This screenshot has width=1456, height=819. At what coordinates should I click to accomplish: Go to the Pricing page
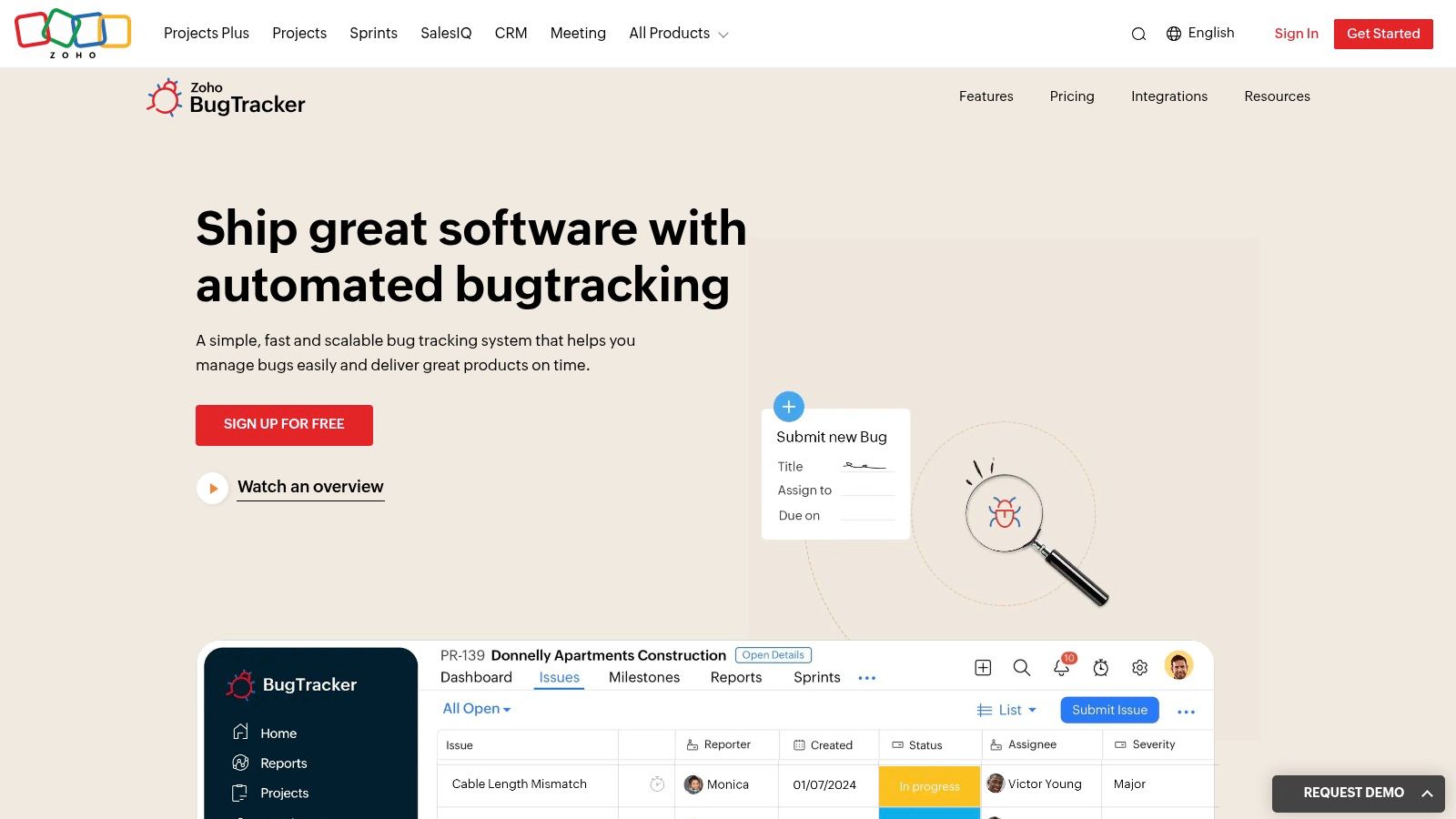pyautogui.click(x=1072, y=96)
